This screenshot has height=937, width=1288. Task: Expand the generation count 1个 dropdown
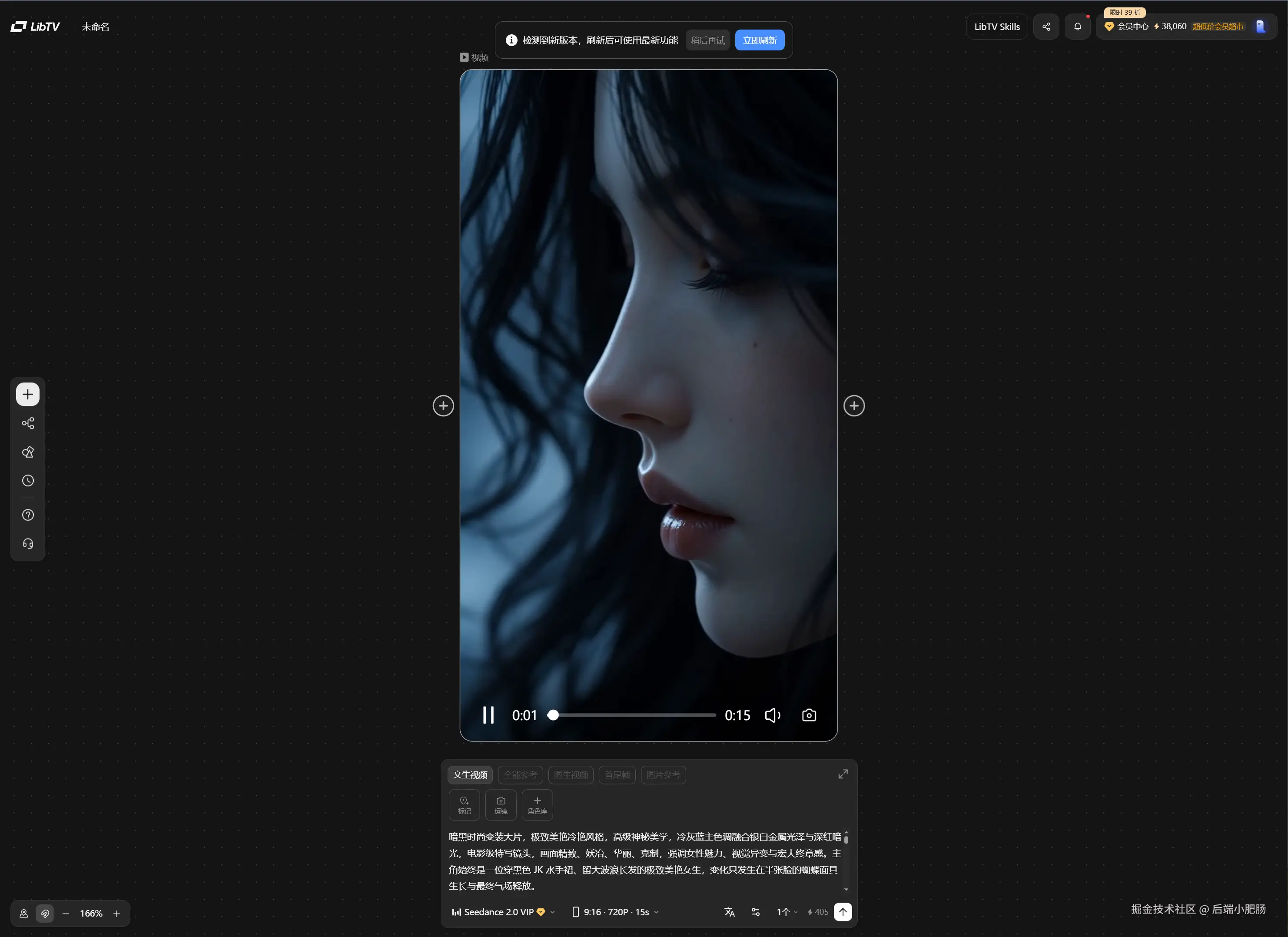pyautogui.click(x=787, y=912)
